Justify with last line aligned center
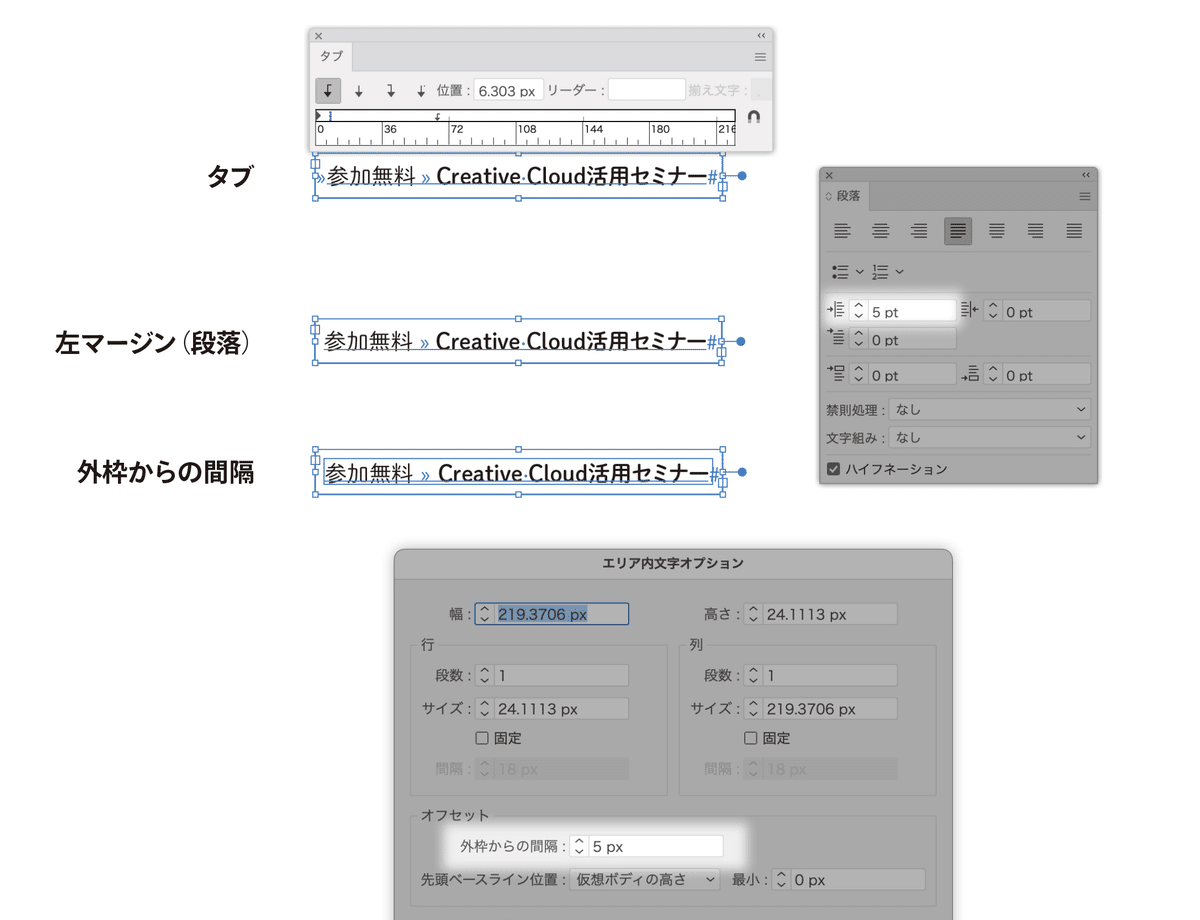This screenshot has width=1200, height=920. pyautogui.click(x=997, y=232)
